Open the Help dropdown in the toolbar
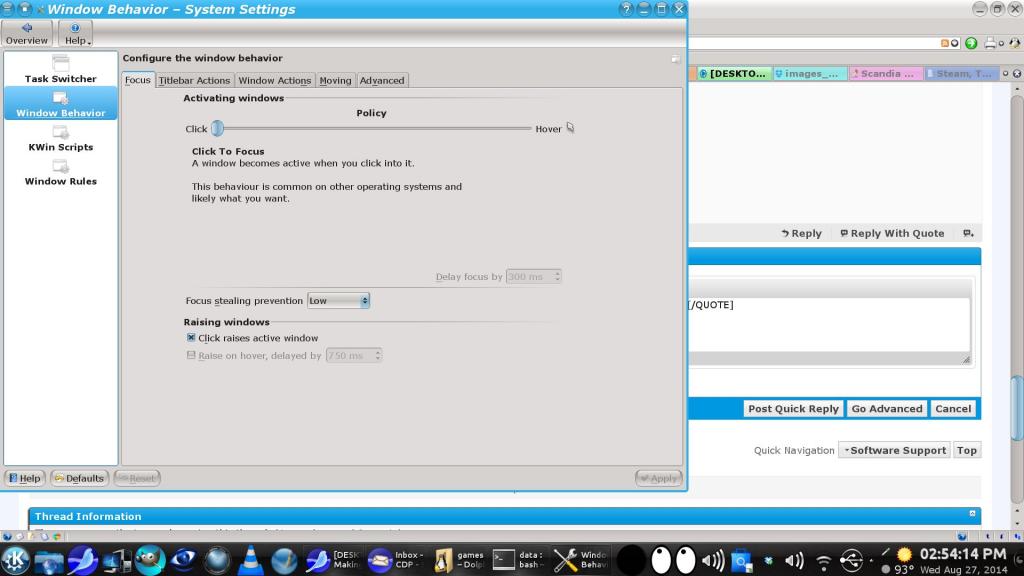Viewport: 1024px width, 576px height. (x=76, y=33)
